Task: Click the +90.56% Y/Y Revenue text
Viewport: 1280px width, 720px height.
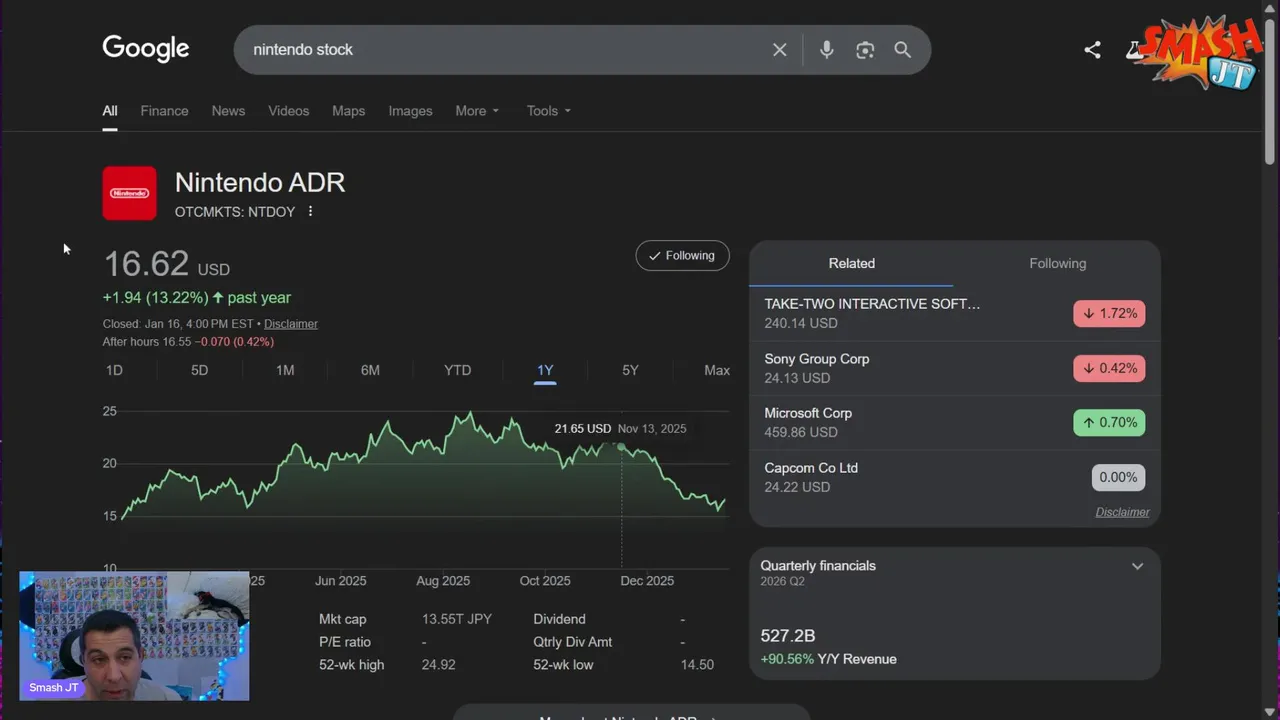Action: click(828, 659)
